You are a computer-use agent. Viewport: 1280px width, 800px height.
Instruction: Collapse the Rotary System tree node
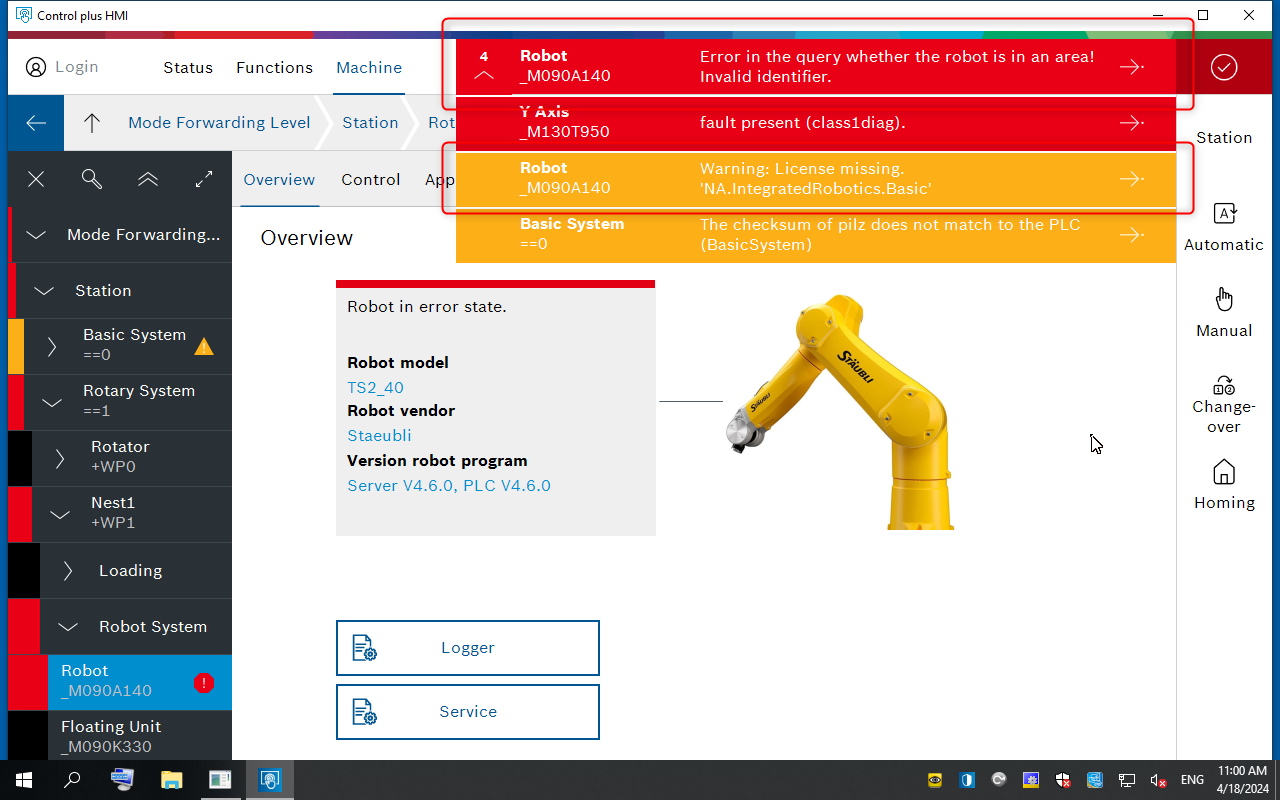tap(52, 403)
